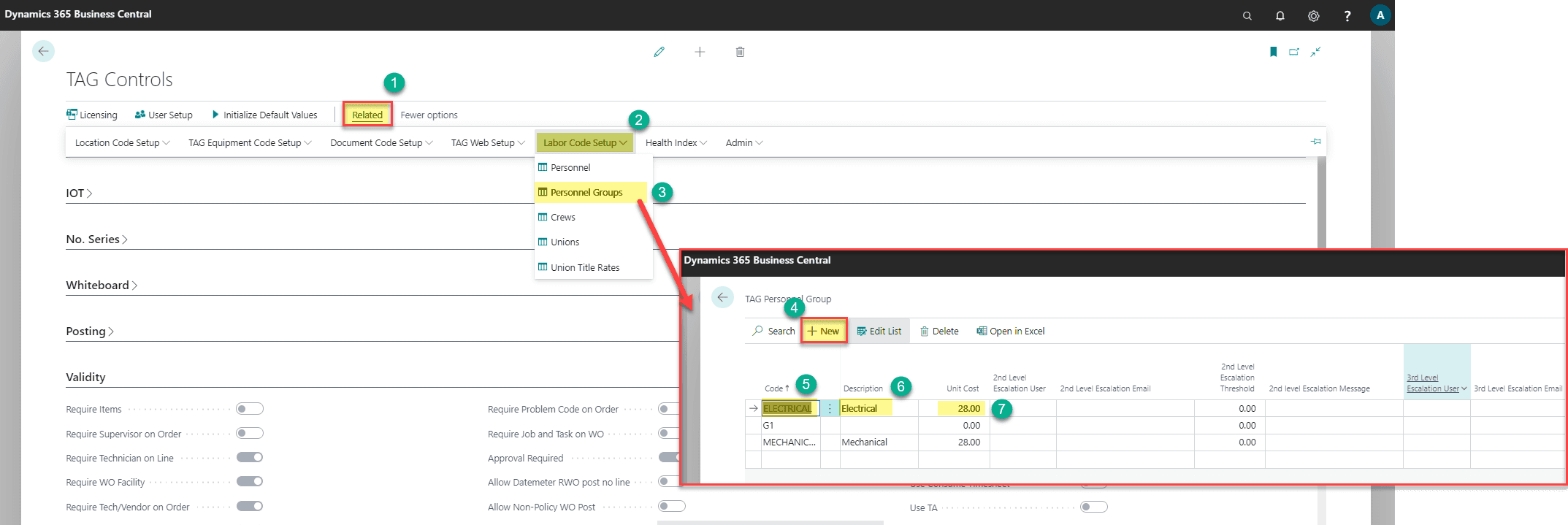
Task: Click Open in Excel
Action: (x=1011, y=331)
